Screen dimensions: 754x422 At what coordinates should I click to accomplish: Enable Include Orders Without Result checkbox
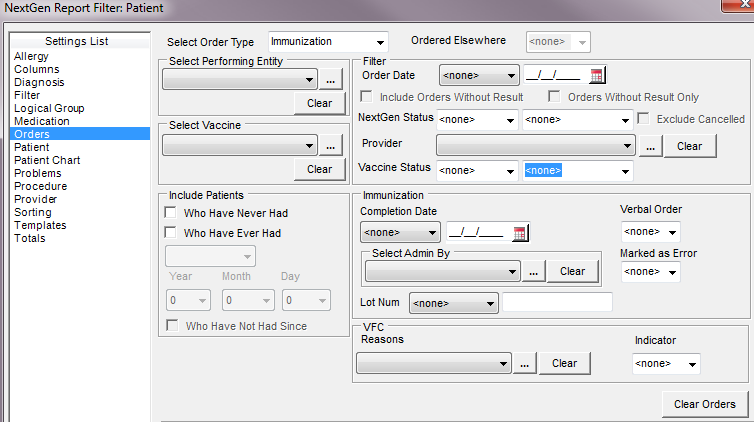(x=366, y=97)
